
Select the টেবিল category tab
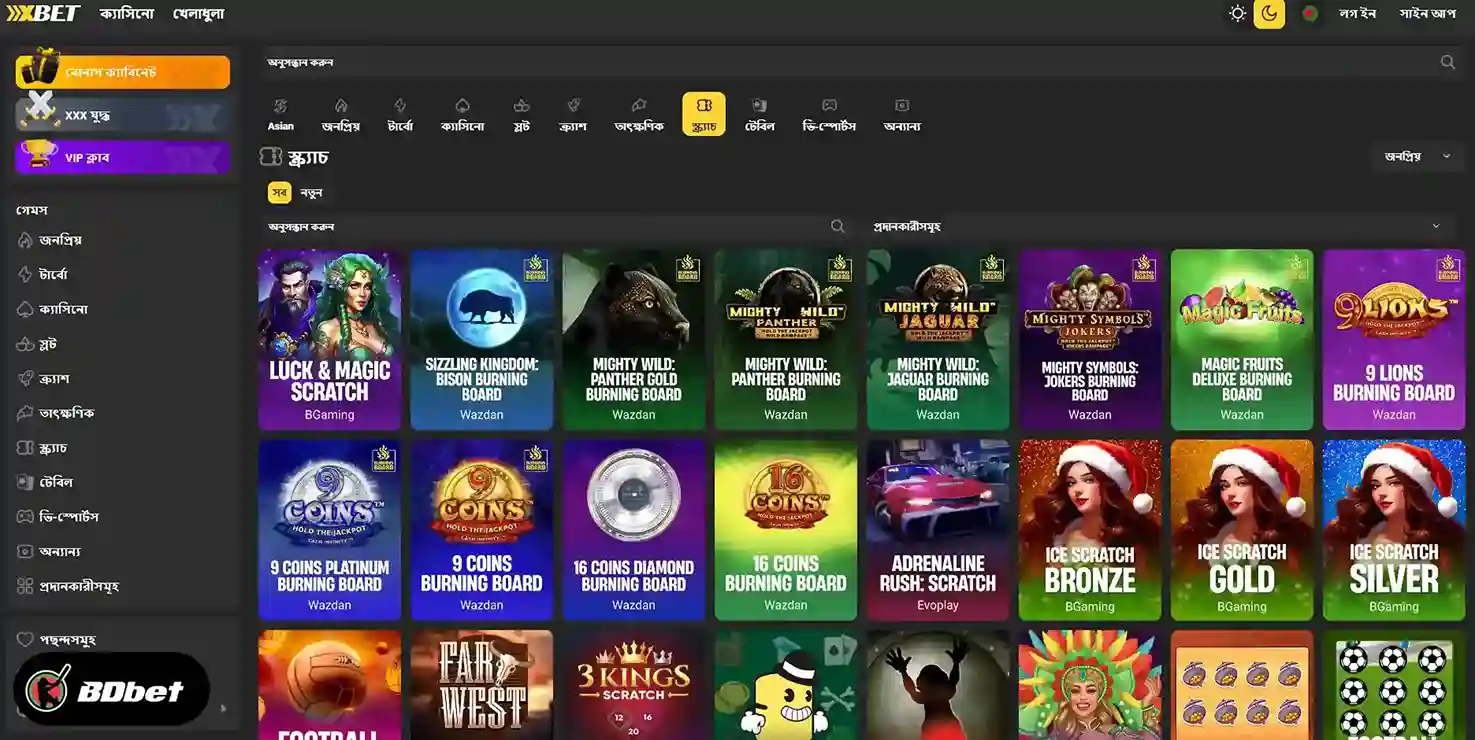(x=760, y=115)
